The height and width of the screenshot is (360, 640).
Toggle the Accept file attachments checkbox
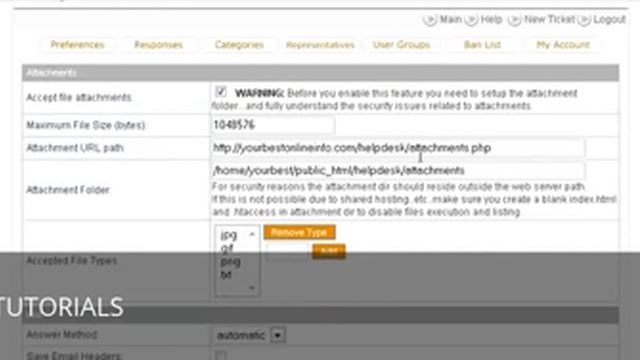(221, 91)
